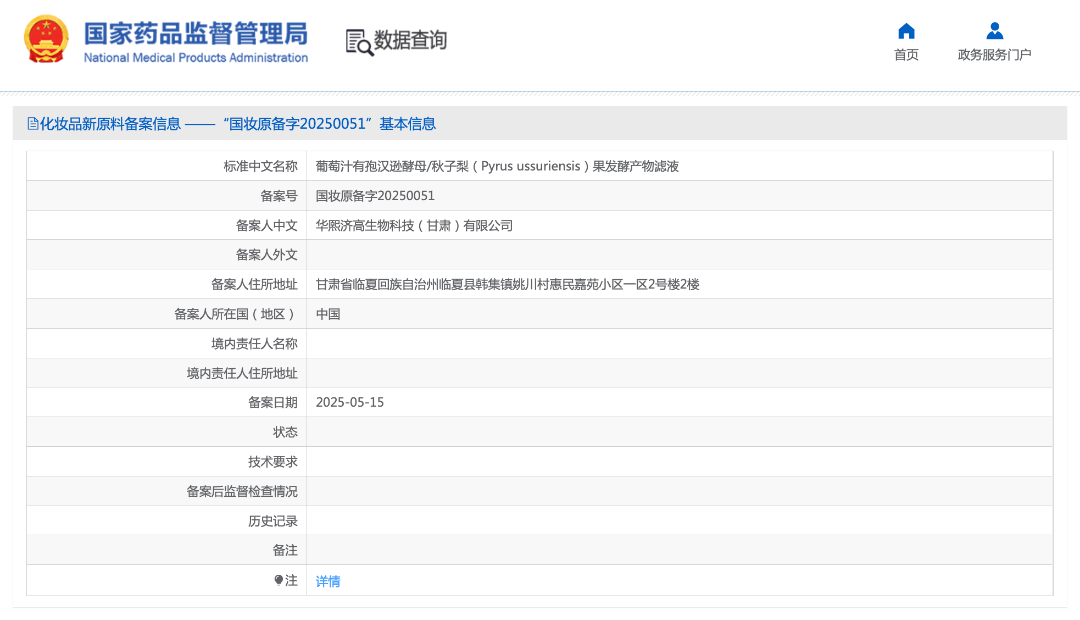
Task: Open 政务服务门户 text label
Action: 994,55
